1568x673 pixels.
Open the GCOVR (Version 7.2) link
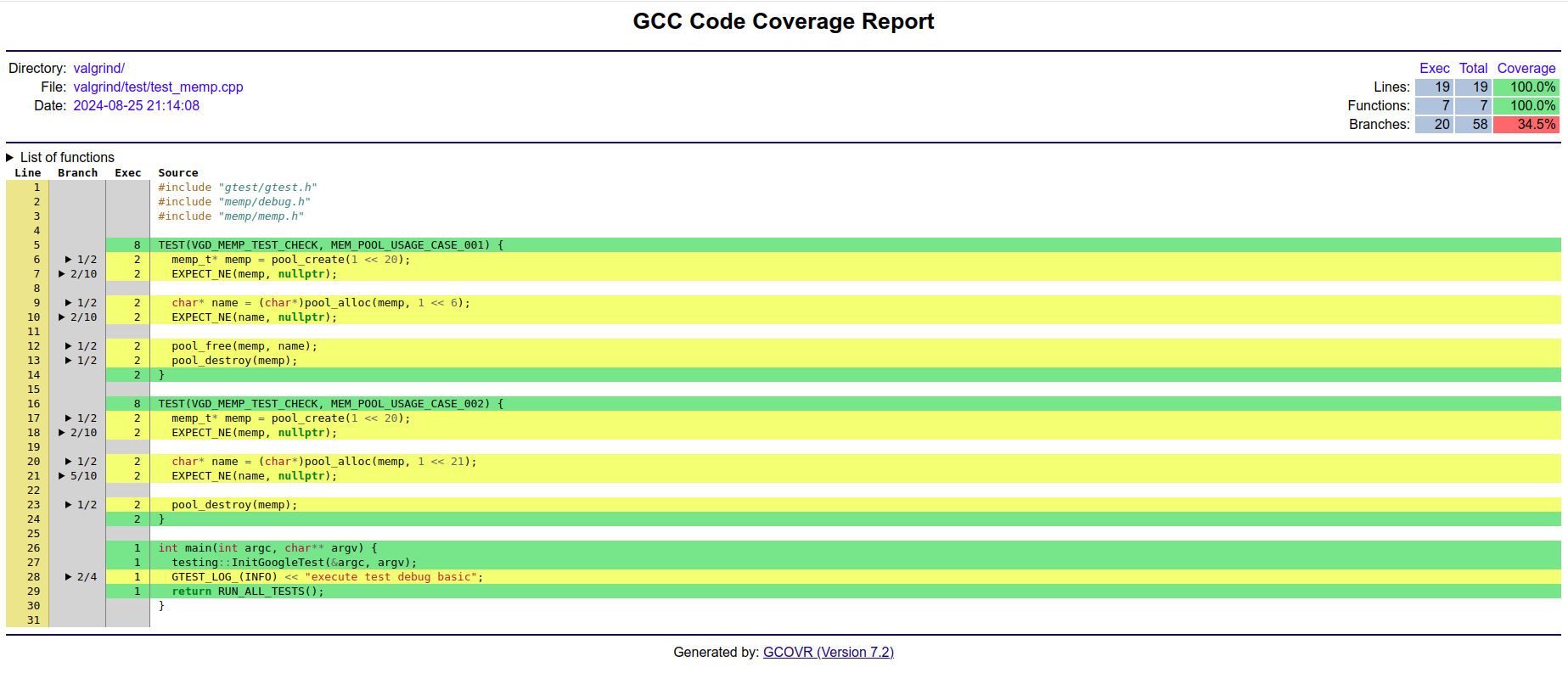click(x=828, y=652)
